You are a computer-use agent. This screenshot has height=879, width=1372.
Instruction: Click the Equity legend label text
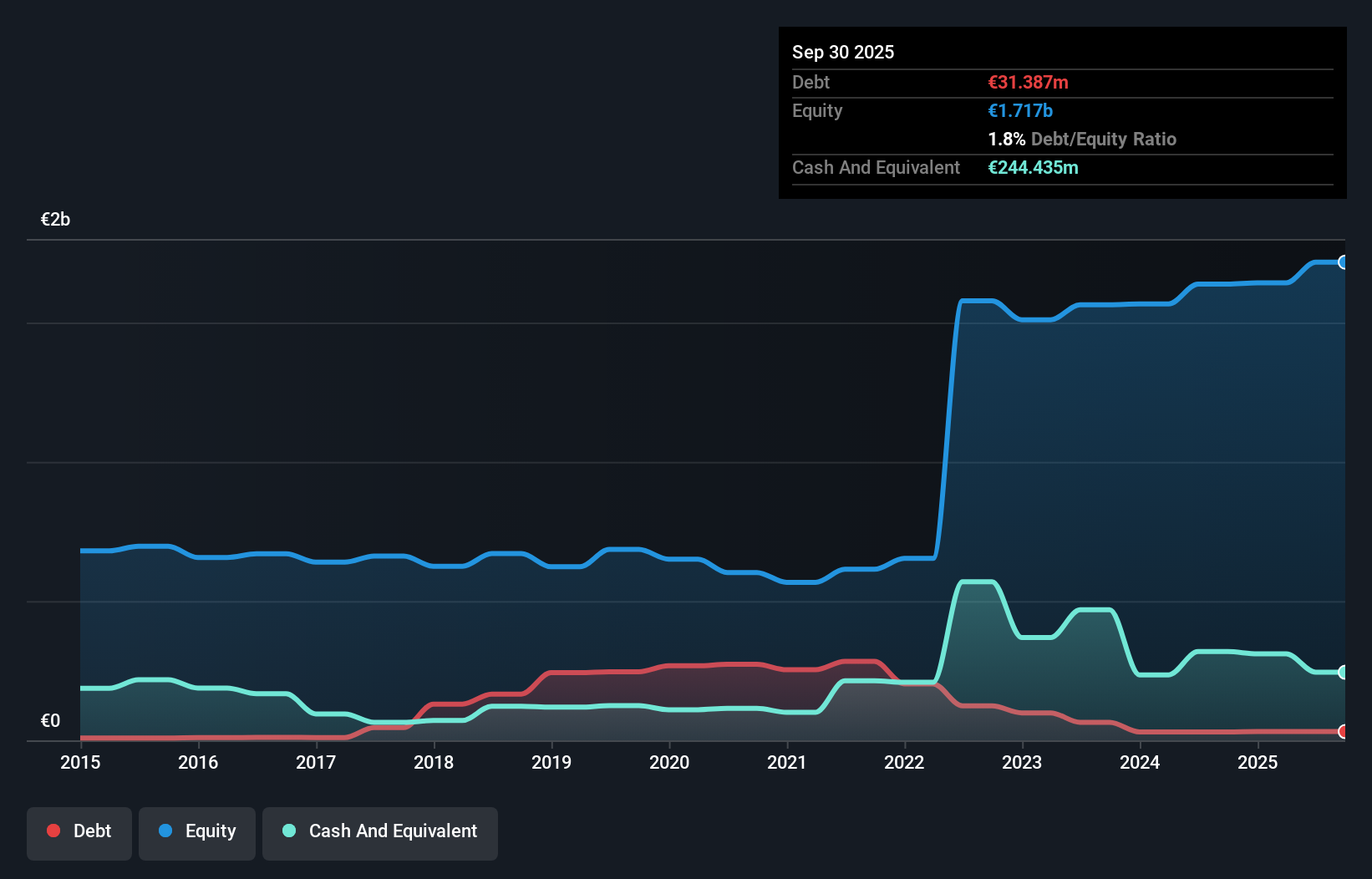point(210,831)
